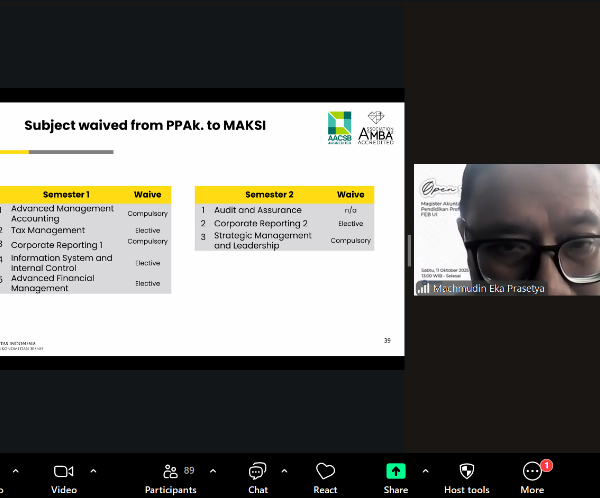Click the React heart icon

325,471
